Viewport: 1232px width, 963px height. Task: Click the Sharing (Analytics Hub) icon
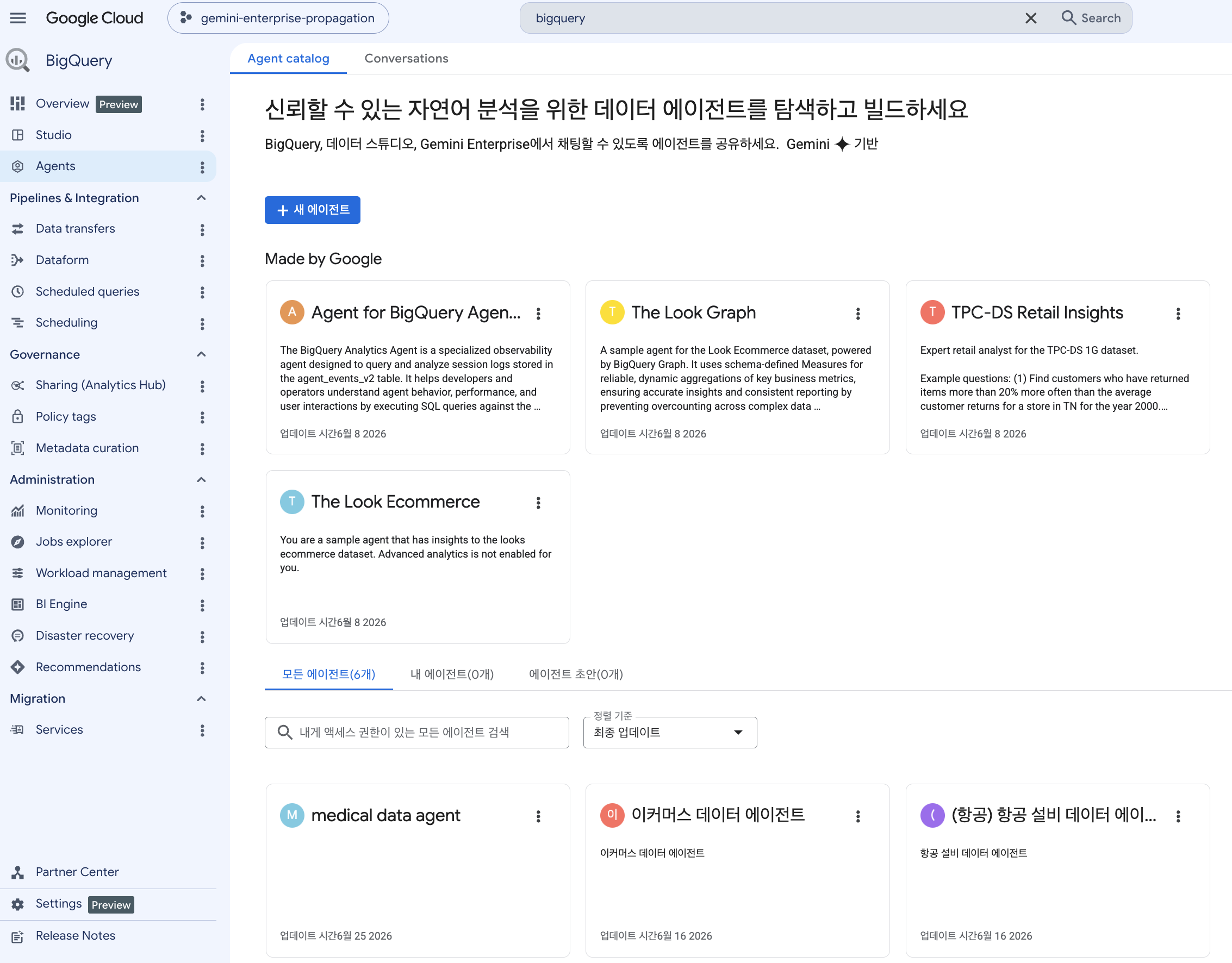(x=18, y=386)
